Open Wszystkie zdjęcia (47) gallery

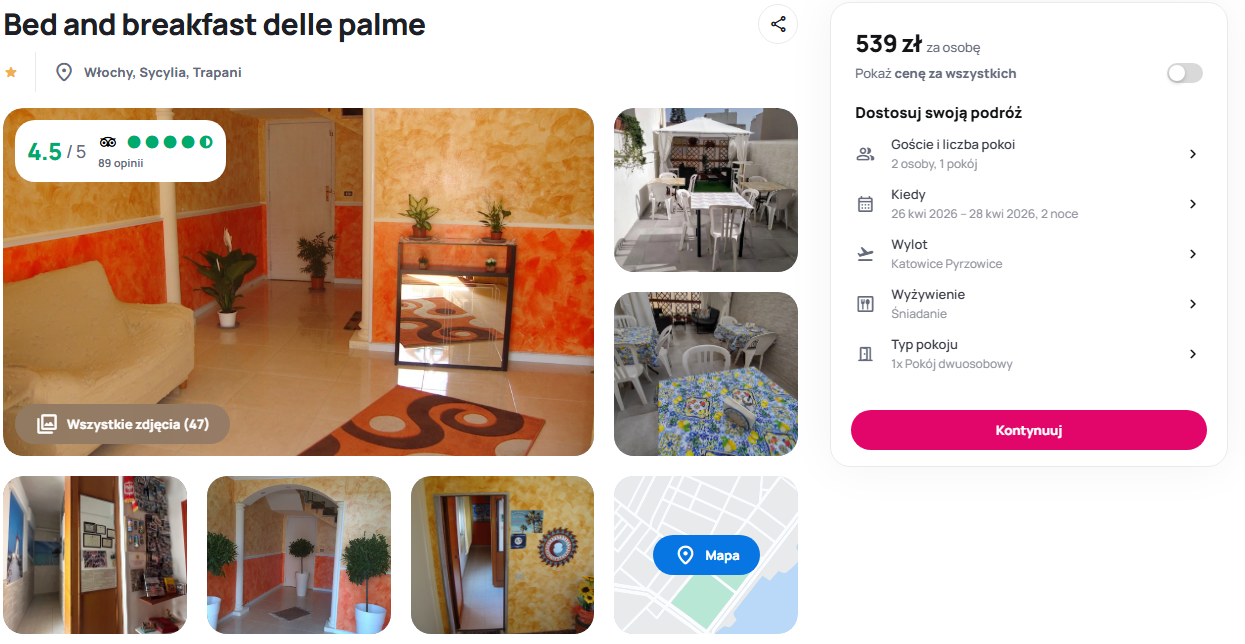123,424
